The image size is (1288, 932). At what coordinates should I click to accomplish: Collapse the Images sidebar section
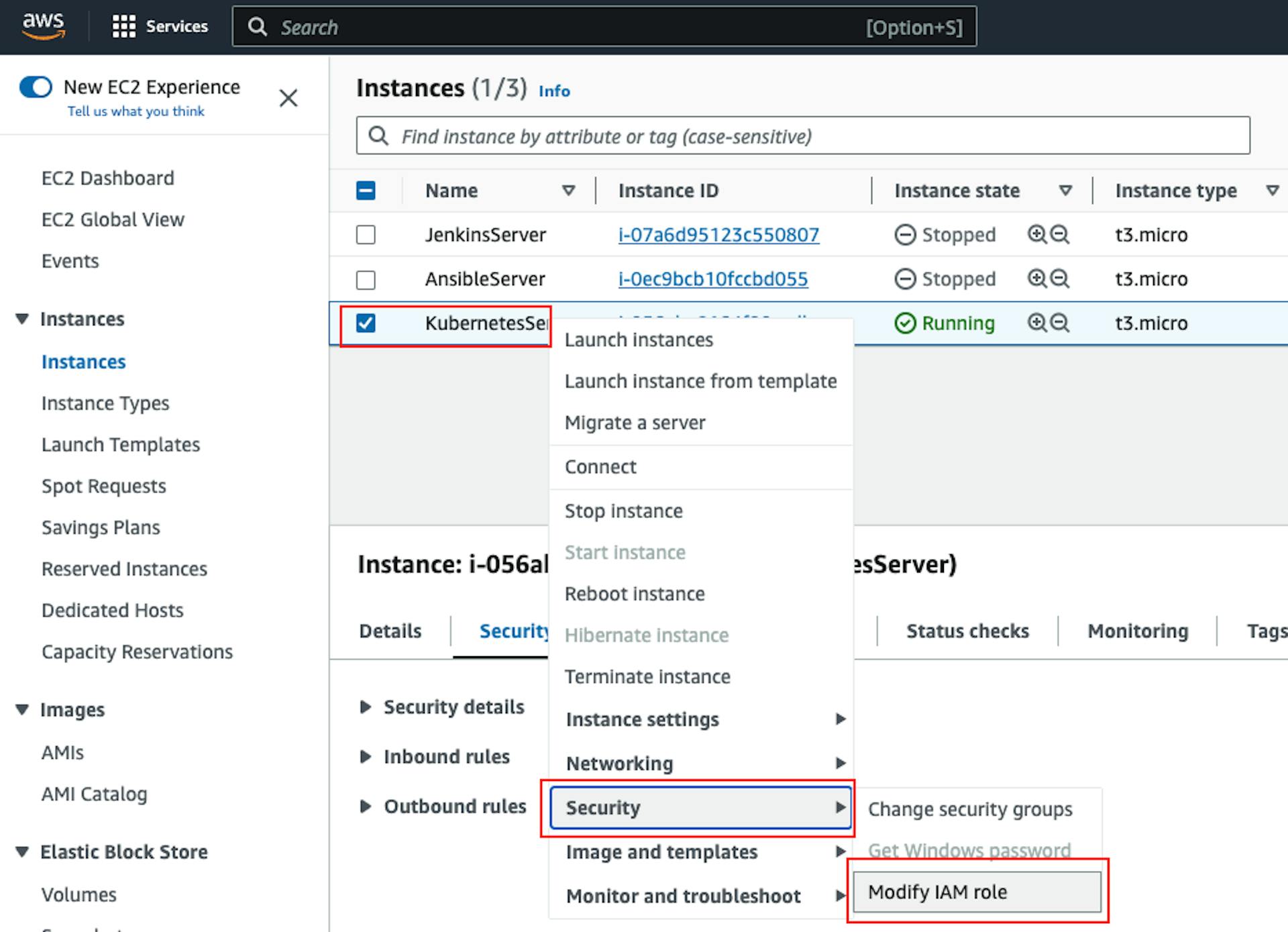(x=22, y=709)
